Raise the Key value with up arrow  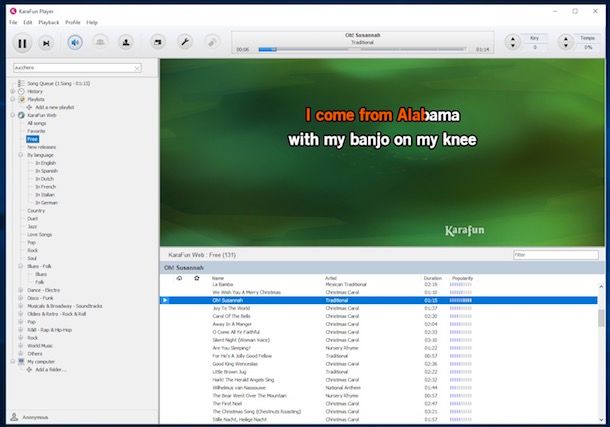(514, 38)
